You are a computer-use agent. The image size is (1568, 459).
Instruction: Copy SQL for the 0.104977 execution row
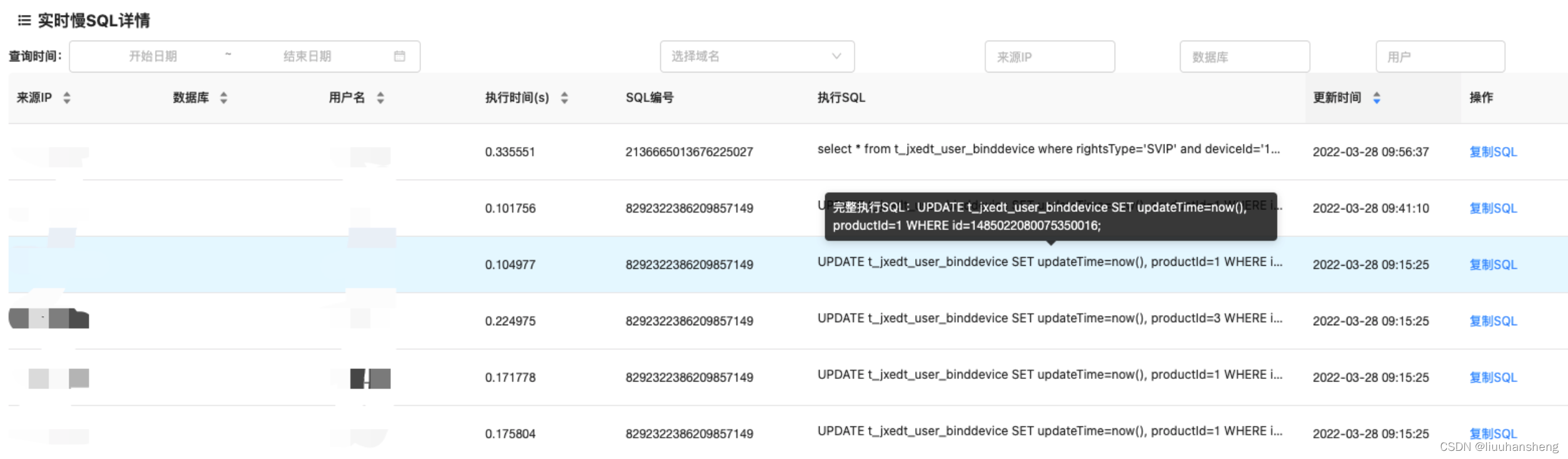click(x=1493, y=265)
